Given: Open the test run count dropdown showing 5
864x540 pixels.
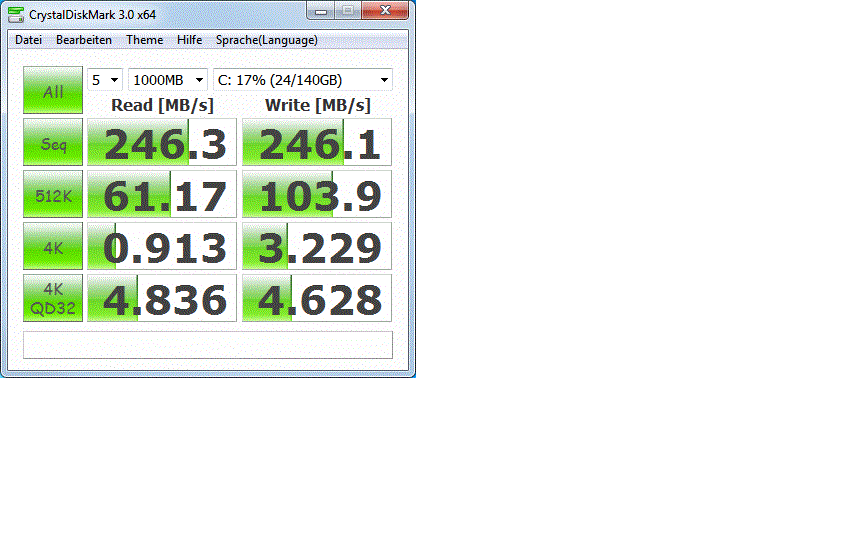Looking at the screenshot, I should tap(105, 80).
